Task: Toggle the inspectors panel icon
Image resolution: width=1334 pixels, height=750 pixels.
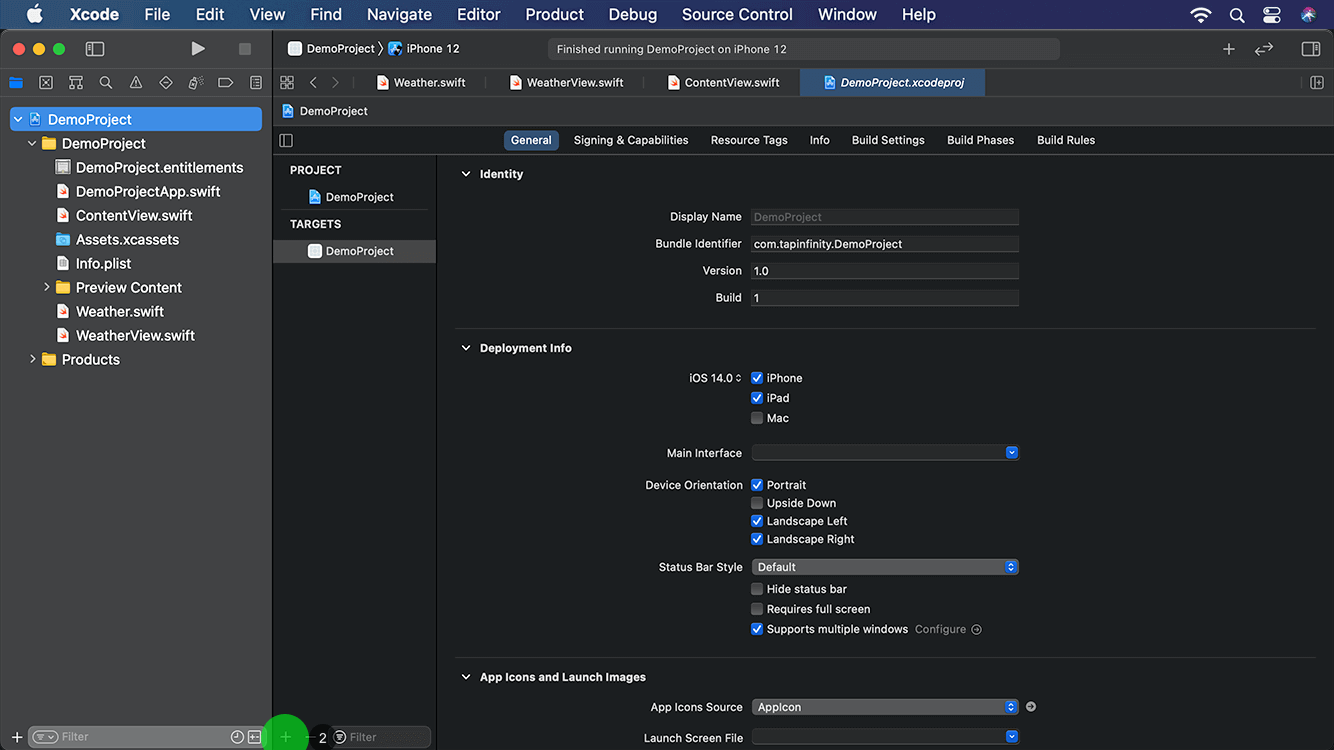Action: click(1310, 48)
